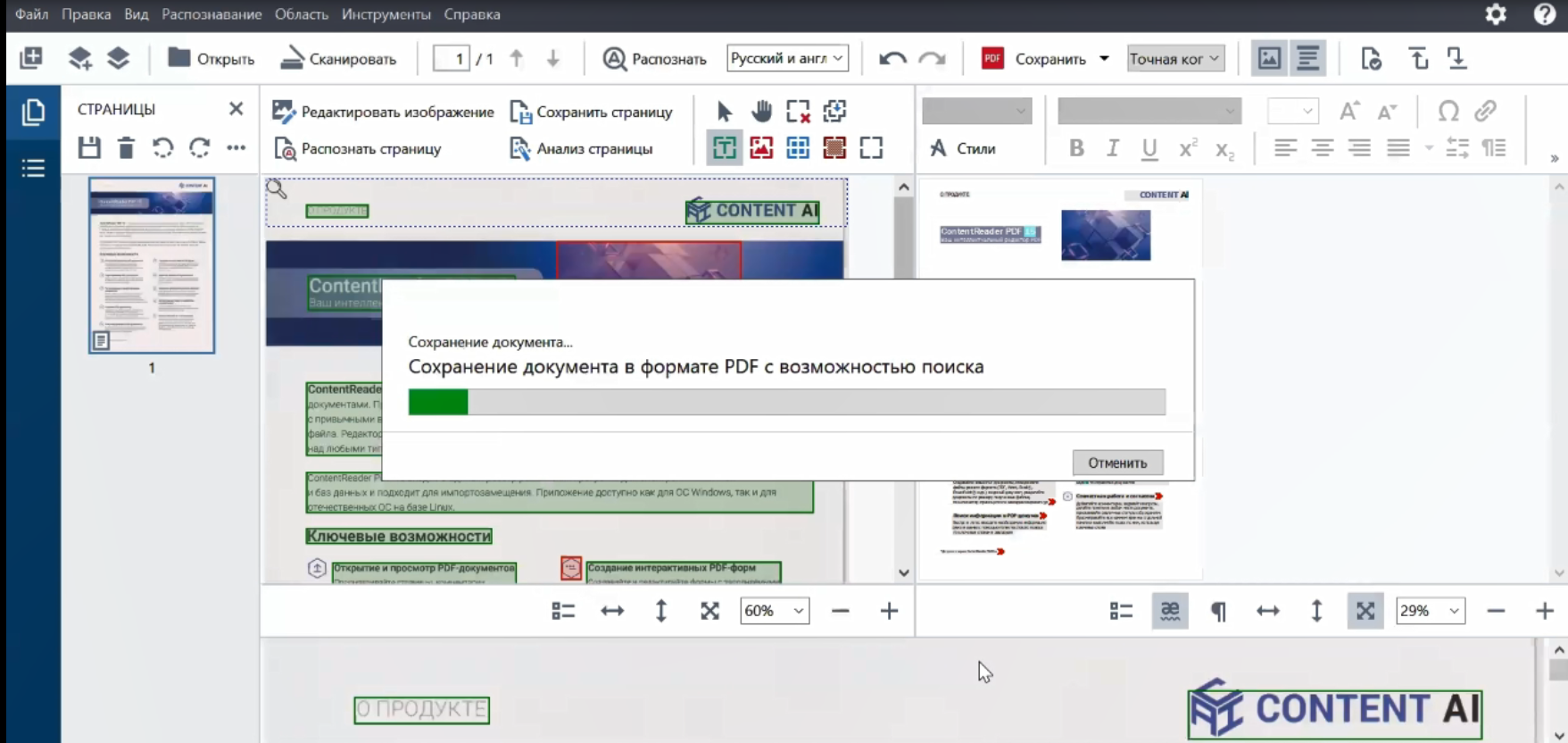Toggle underline formatting

coord(1149,148)
